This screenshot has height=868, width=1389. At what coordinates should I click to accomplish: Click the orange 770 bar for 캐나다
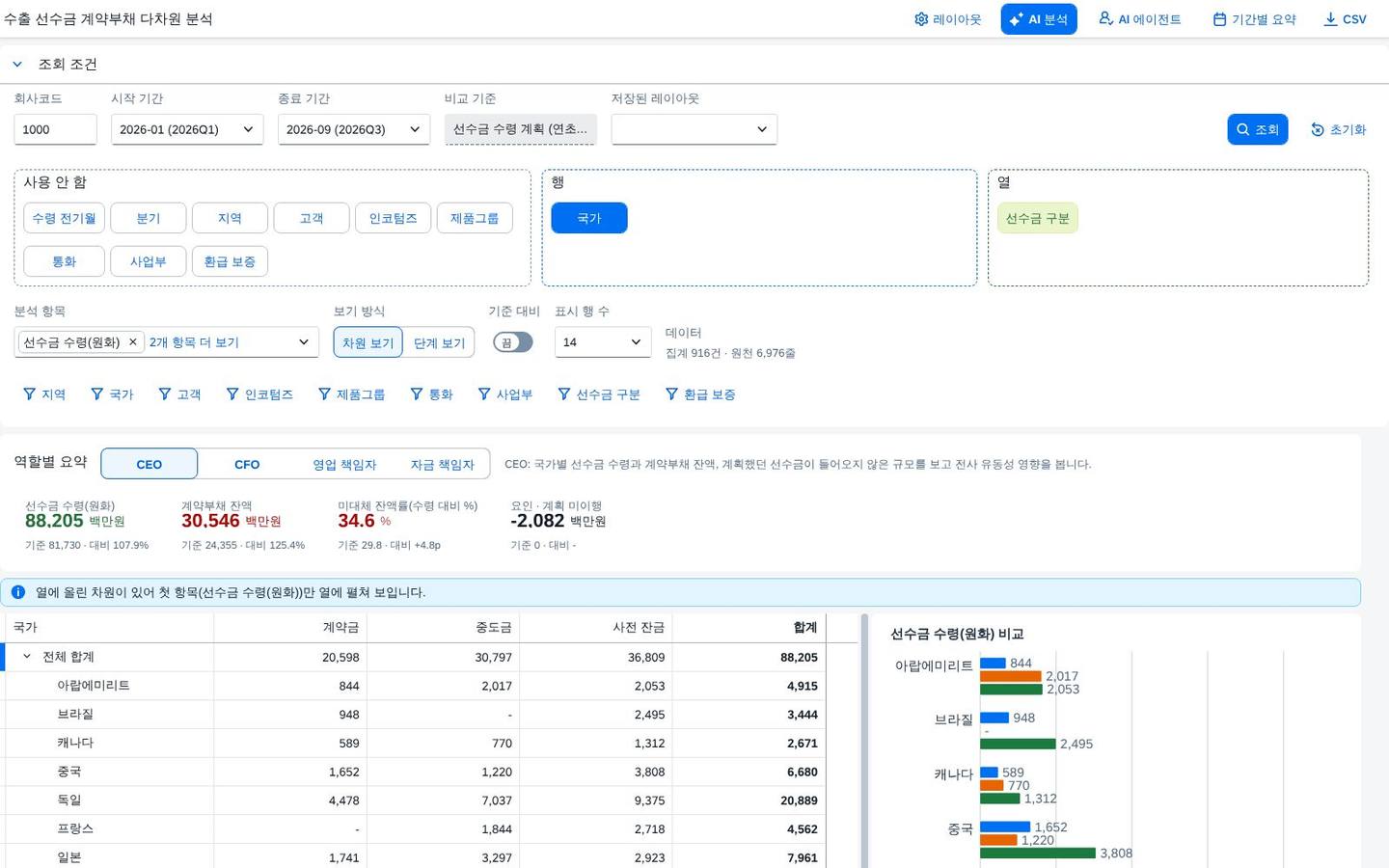pyautogui.click(x=992, y=785)
